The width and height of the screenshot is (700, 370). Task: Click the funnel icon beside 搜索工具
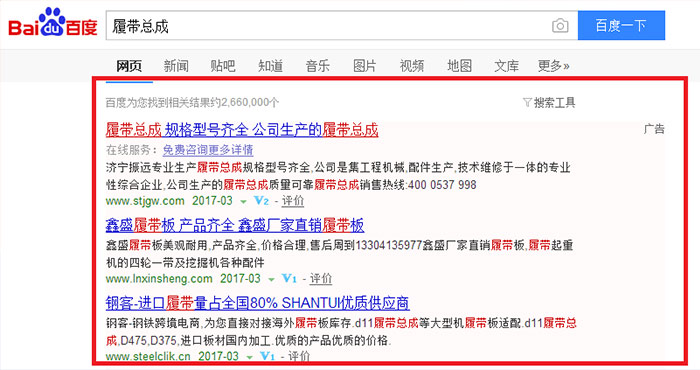click(527, 103)
